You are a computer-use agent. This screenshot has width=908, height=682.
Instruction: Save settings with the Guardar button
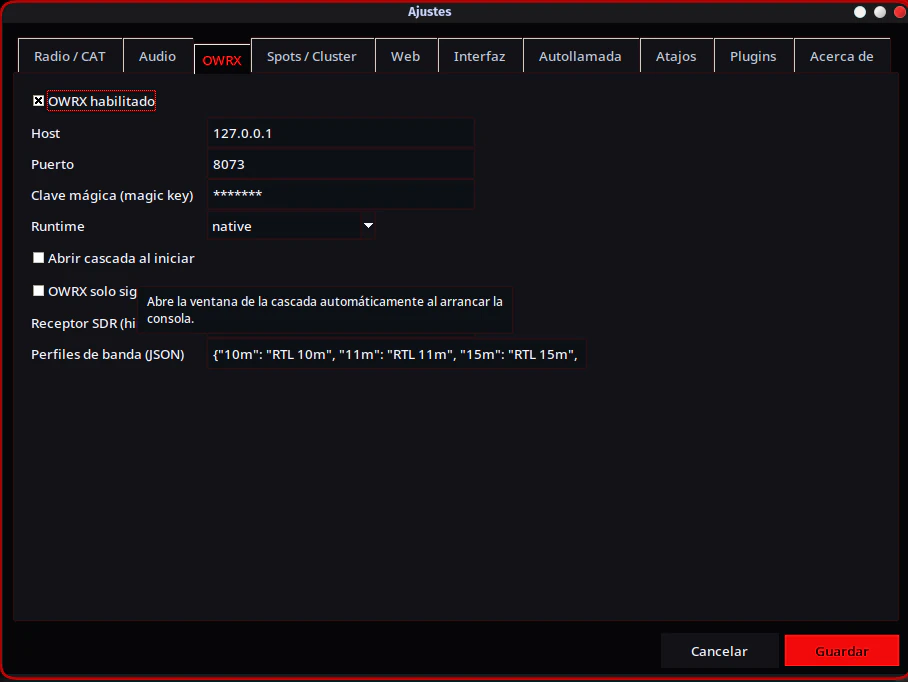(841, 651)
